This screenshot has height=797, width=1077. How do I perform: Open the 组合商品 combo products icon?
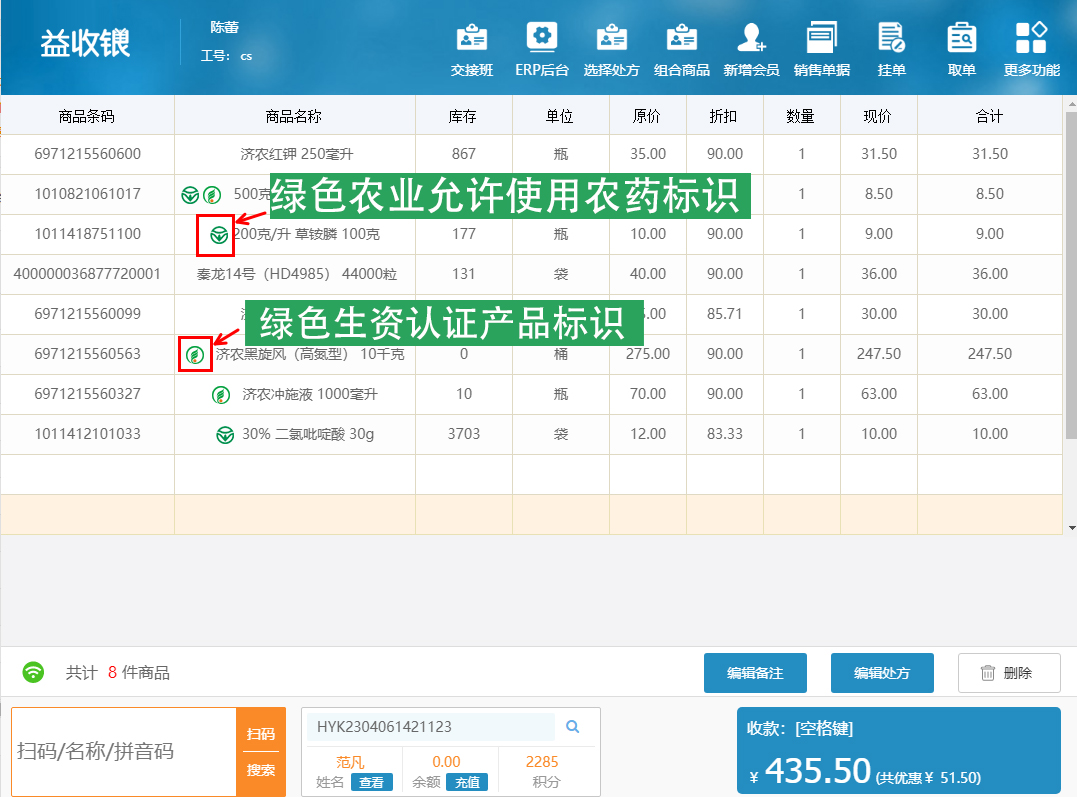click(x=681, y=50)
